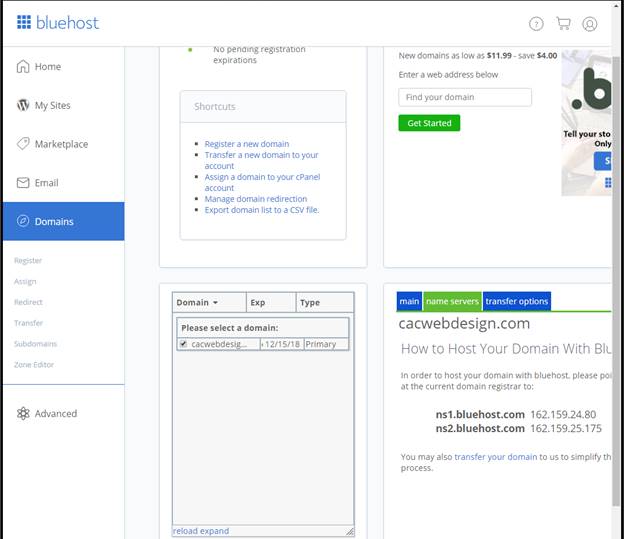Open the user account profile icon
The height and width of the screenshot is (539, 624).
click(x=589, y=24)
